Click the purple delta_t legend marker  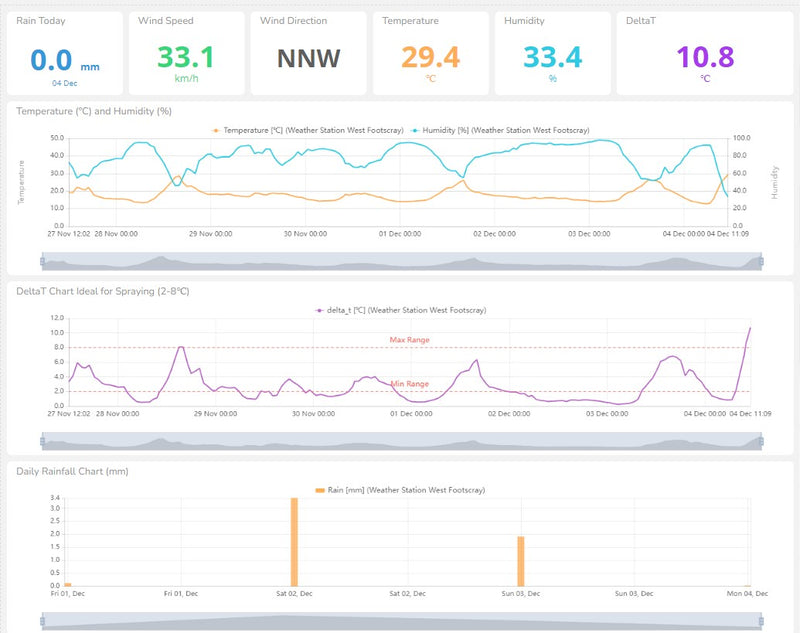[320, 310]
